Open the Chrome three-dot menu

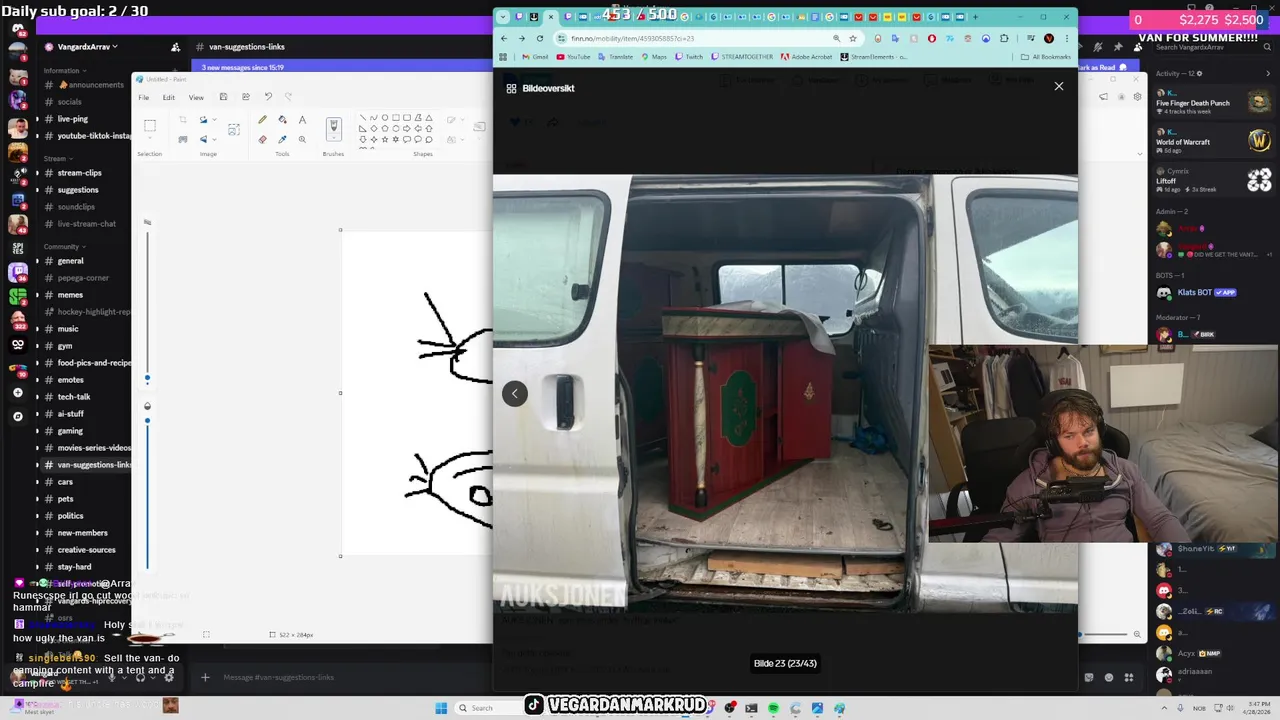[x=1066, y=38]
